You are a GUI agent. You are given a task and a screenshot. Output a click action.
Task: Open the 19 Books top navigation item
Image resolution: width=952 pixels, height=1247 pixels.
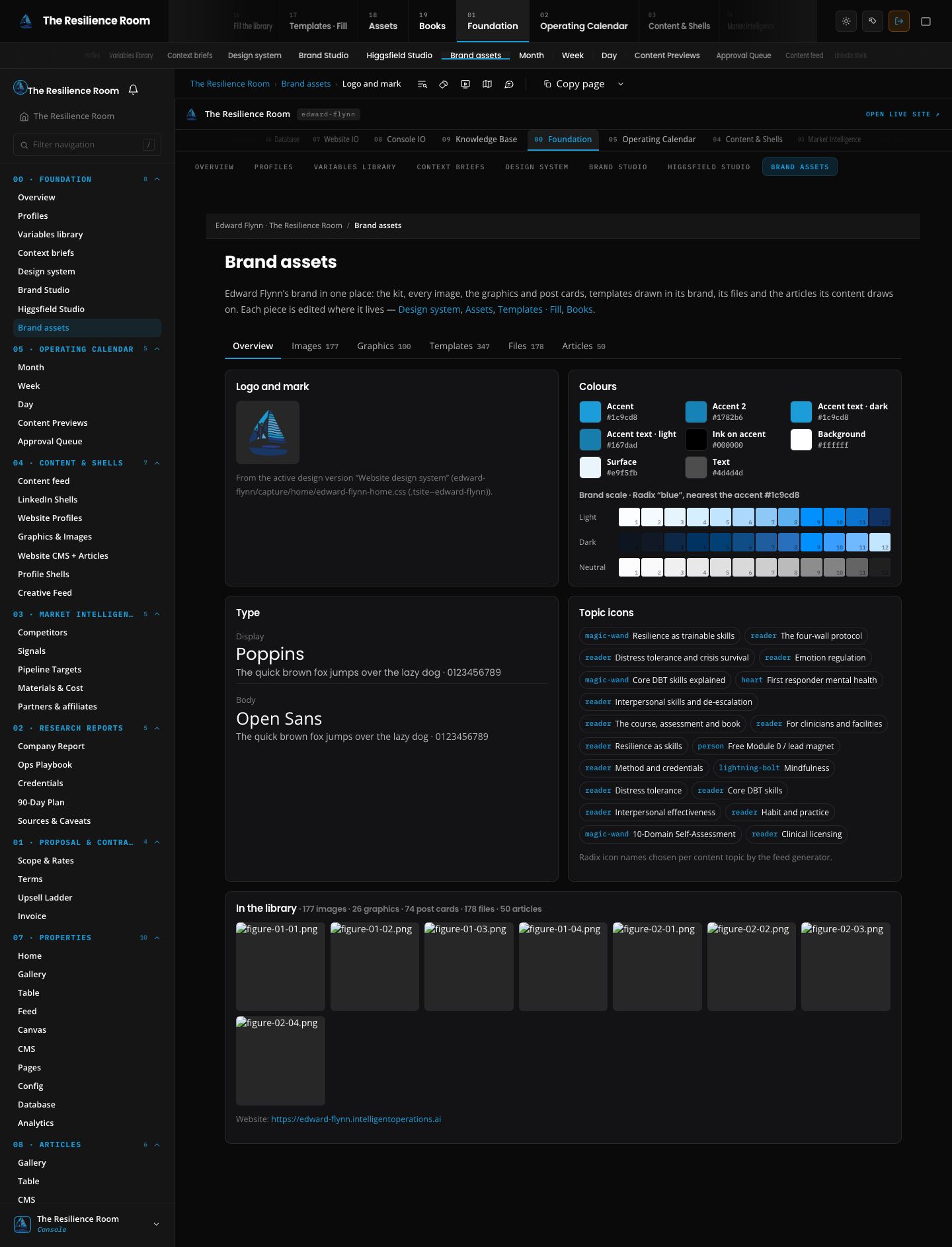click(432, 21)
